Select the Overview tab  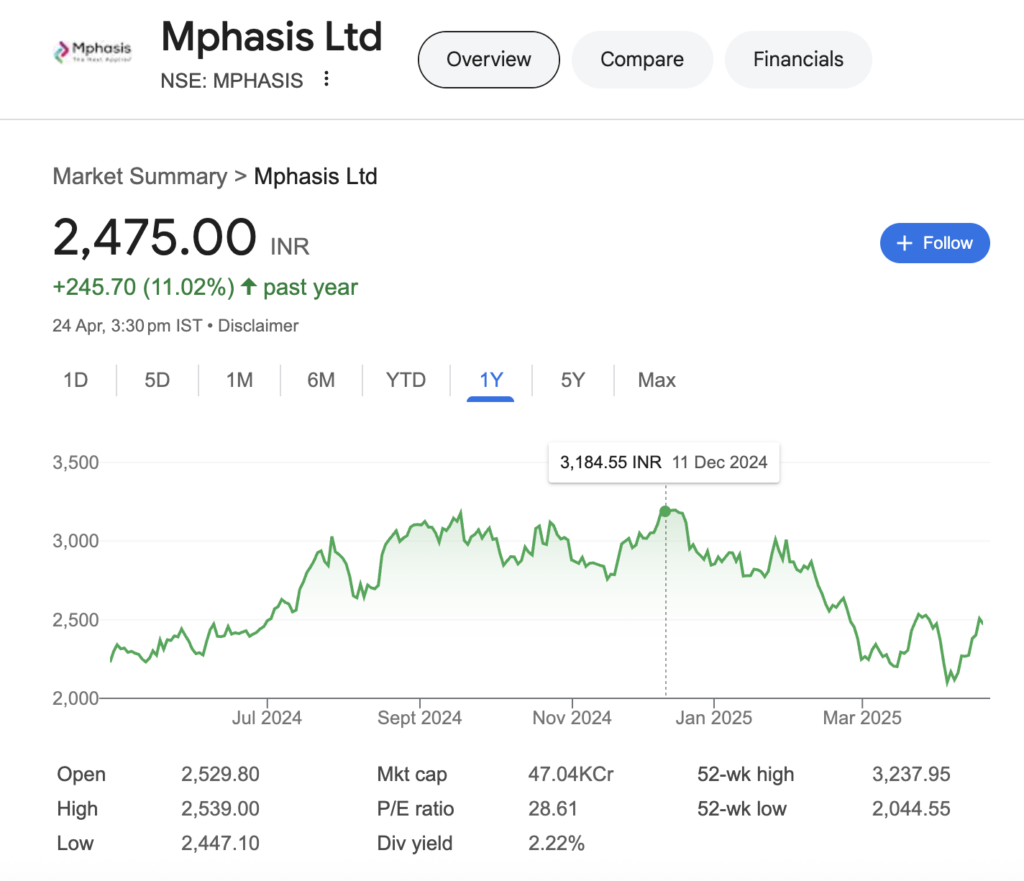488,59
